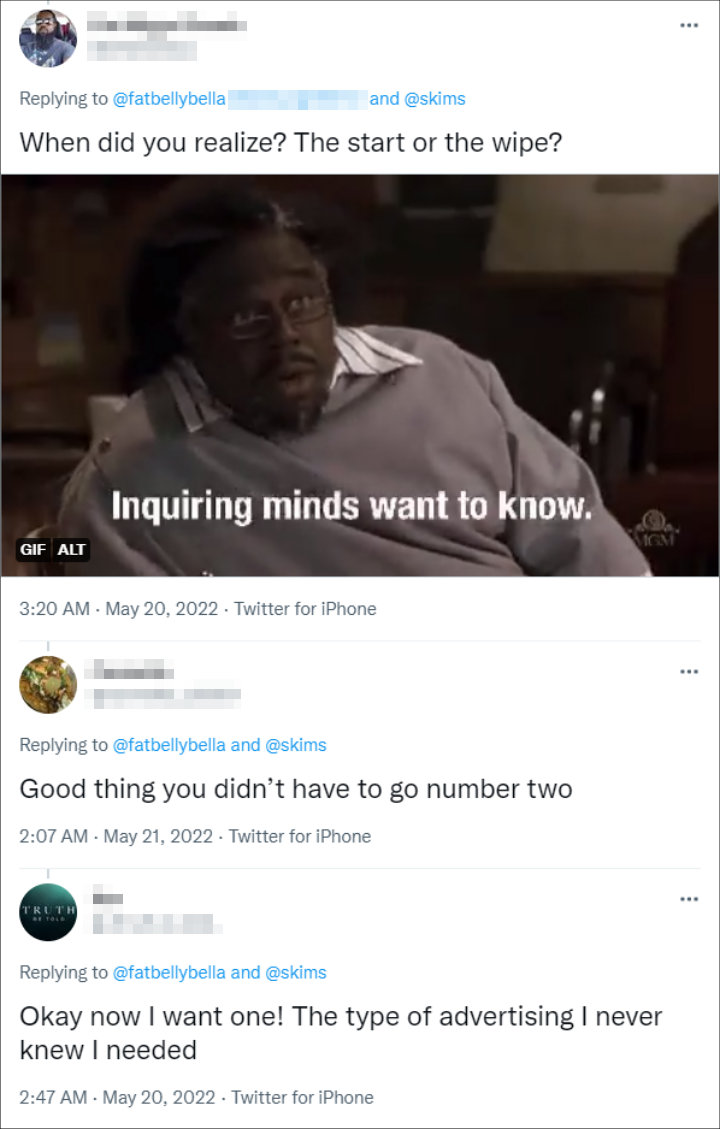Open @skims link in the first tweet

click(x=434, y=99)
